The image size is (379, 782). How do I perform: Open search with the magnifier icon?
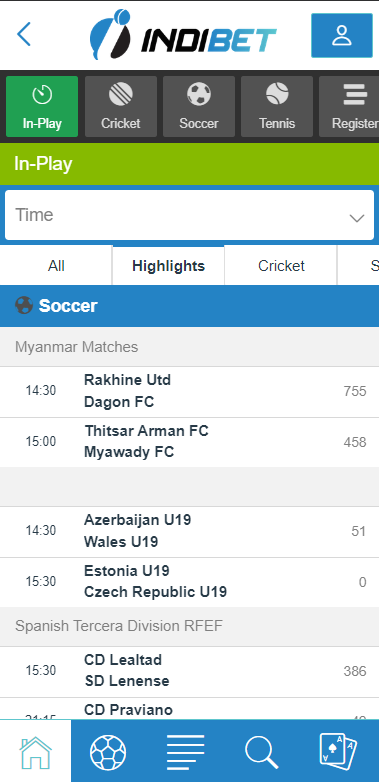click(261, 752)
